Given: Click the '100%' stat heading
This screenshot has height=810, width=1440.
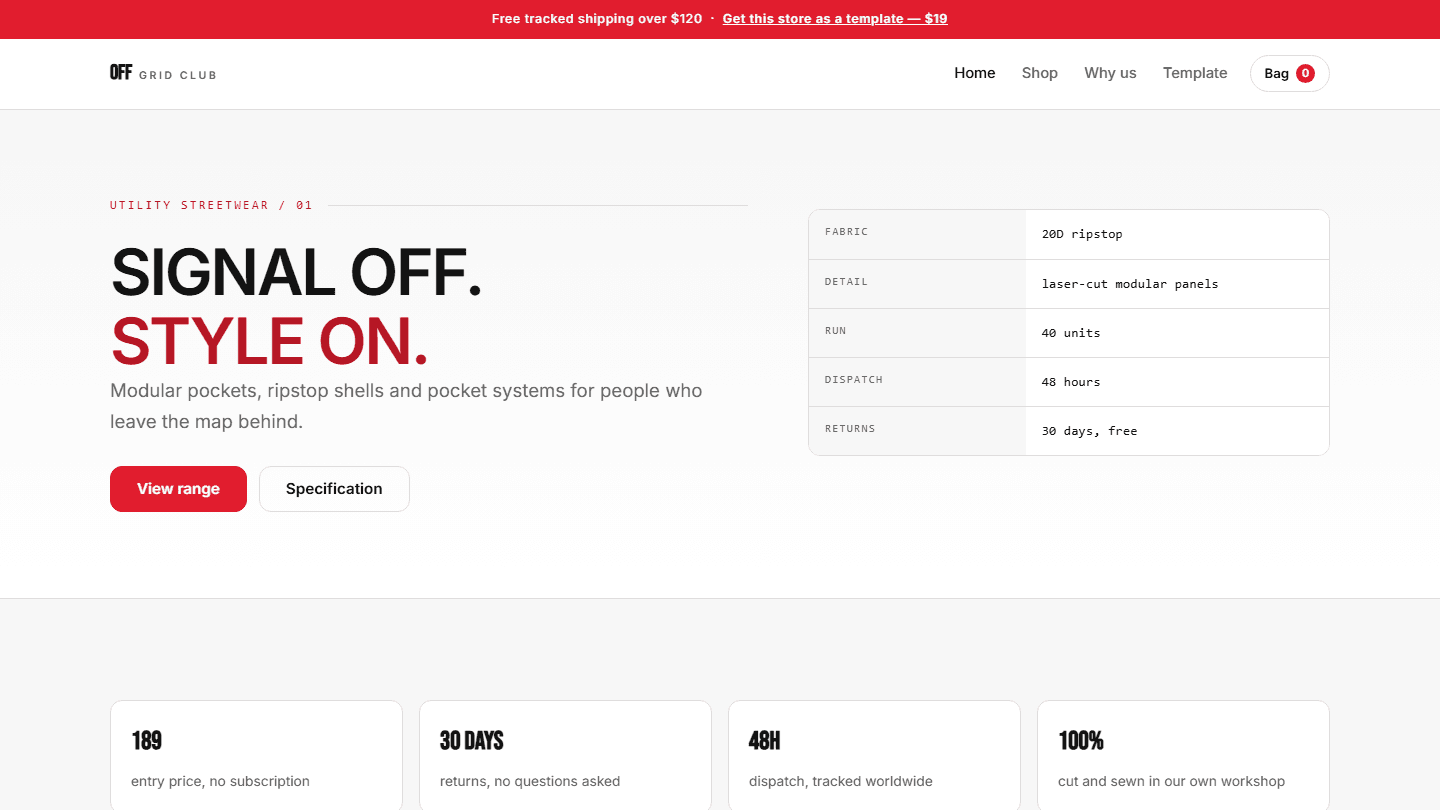Looking at the screenshot, I should coord(1081,741).
